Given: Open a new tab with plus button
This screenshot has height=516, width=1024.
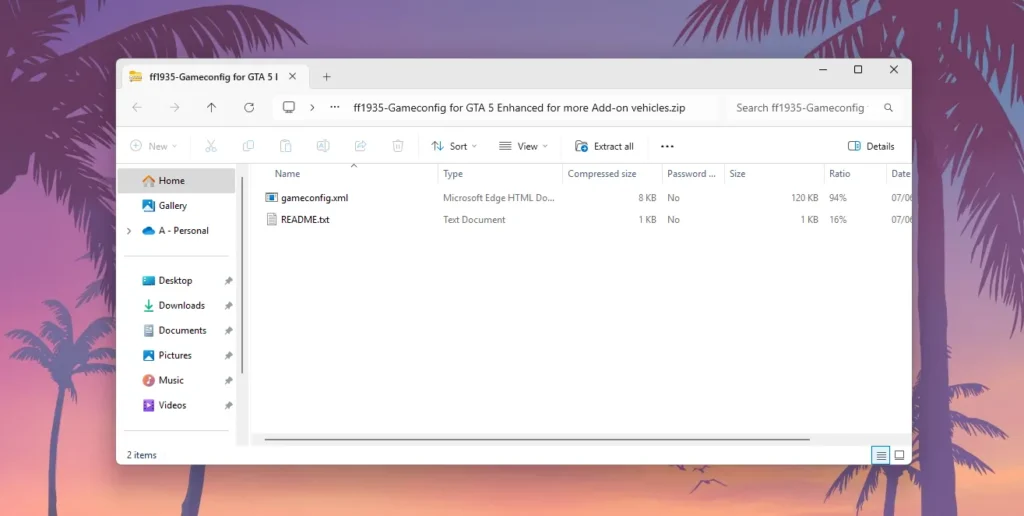Looking at the screenshot, I should pos(326,77).
